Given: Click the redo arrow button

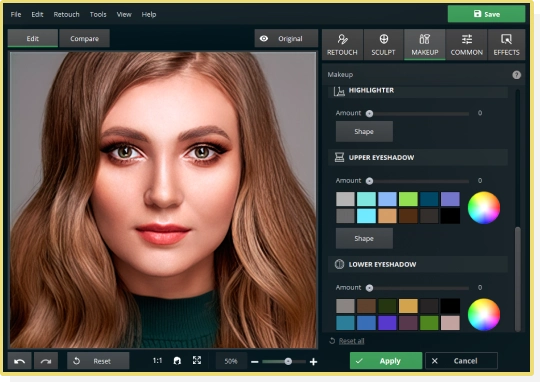Looking at the screenshot, I should (x=46, y=361).
